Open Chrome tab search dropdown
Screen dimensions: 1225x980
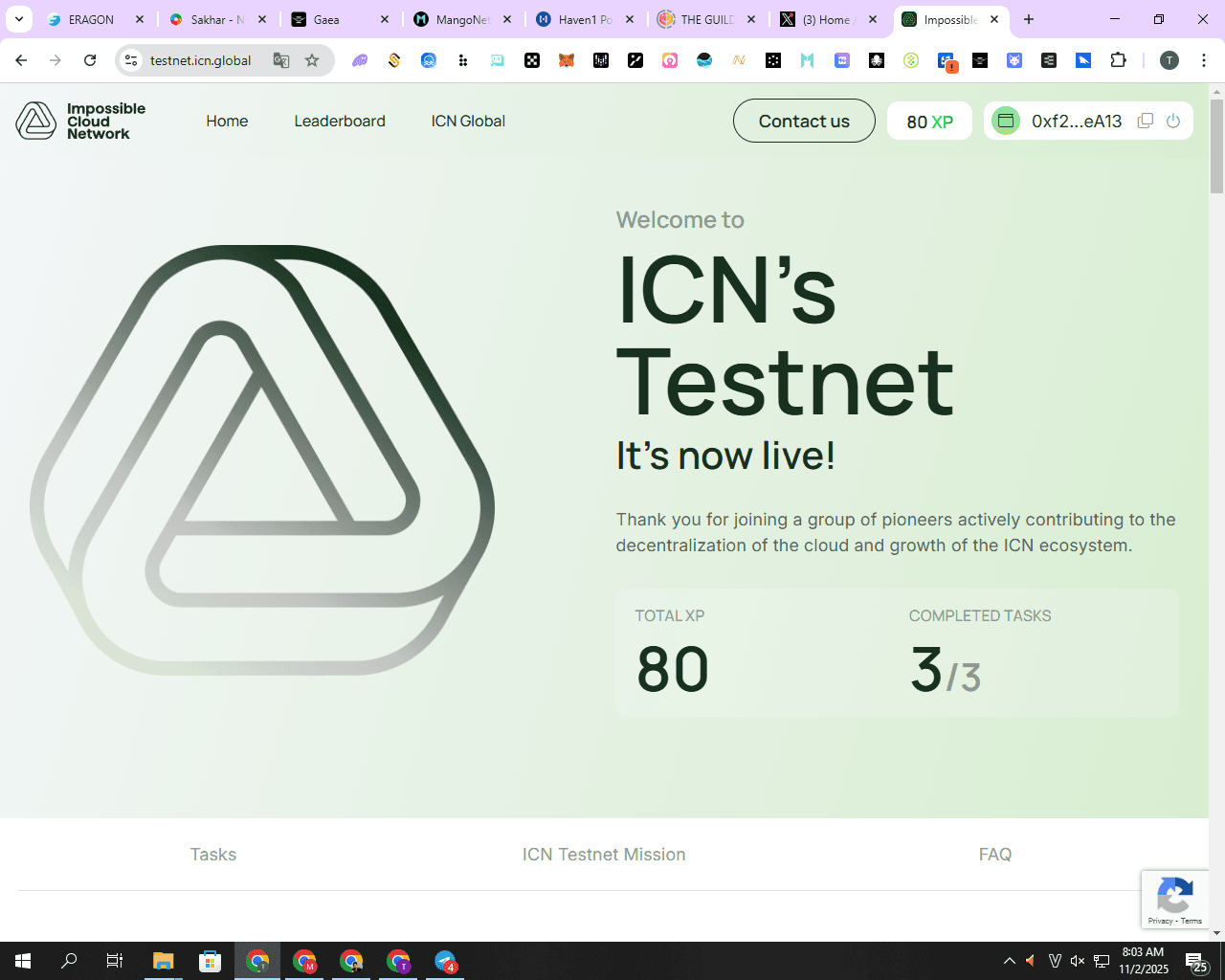point(19,19)
